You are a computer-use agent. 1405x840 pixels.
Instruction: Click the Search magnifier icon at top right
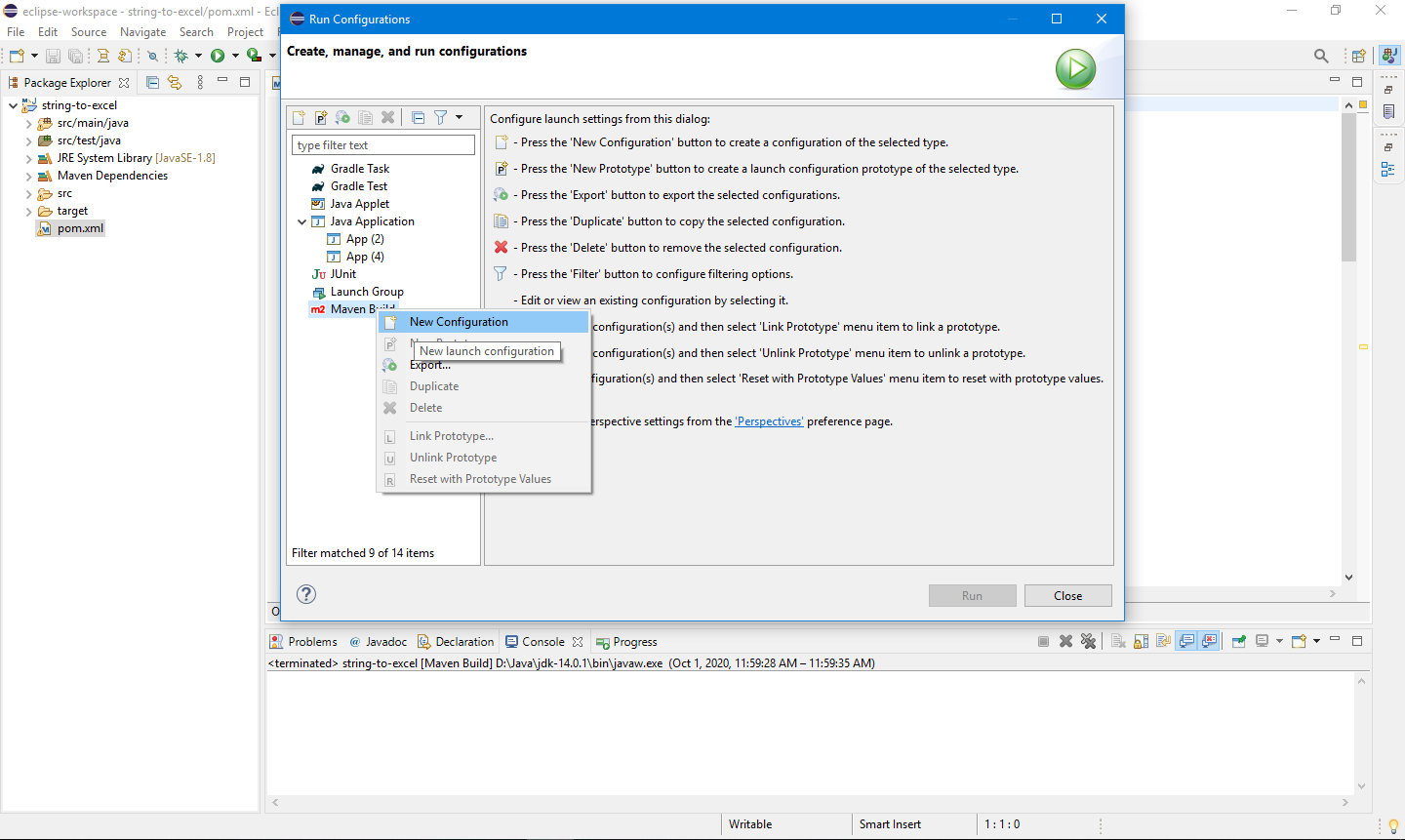[x=1321, y=56]
